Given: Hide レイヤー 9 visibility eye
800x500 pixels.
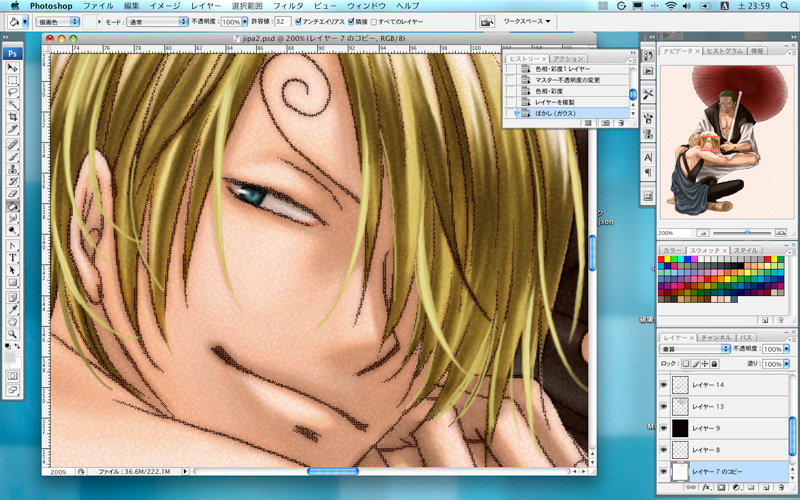Looking at the screenshot, I should pyautogui.click(x=663, y=428).
